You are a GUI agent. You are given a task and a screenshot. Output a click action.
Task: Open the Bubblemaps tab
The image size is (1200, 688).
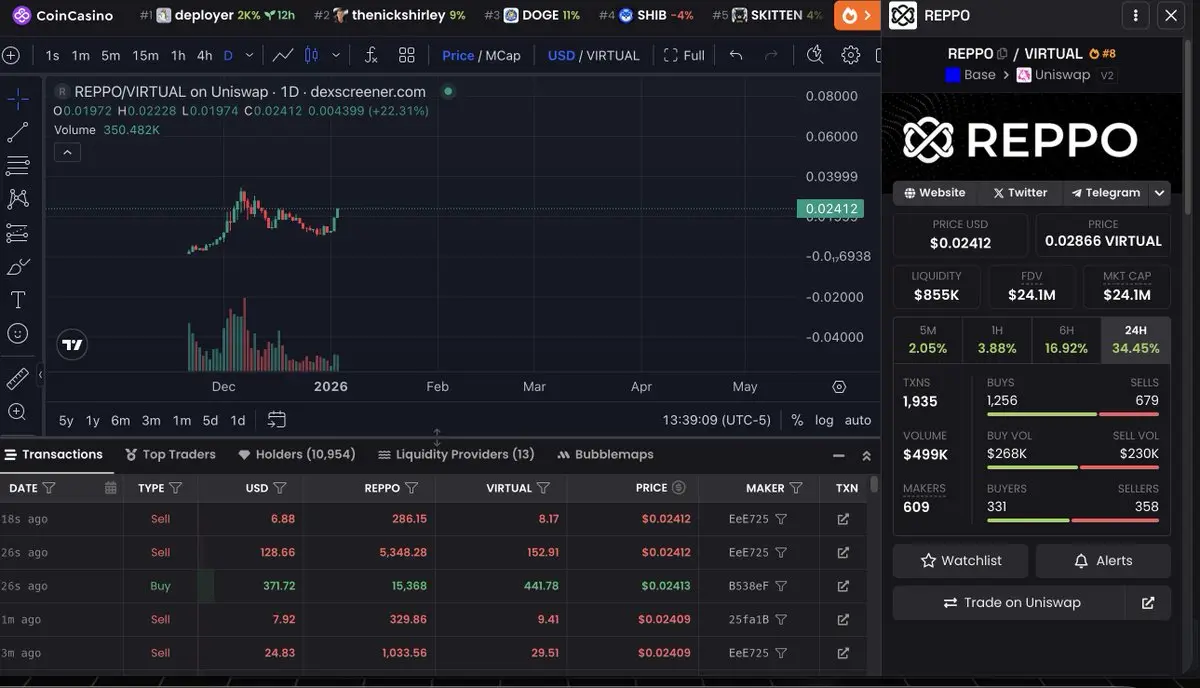pyautogui.click(x=605, y=454)
